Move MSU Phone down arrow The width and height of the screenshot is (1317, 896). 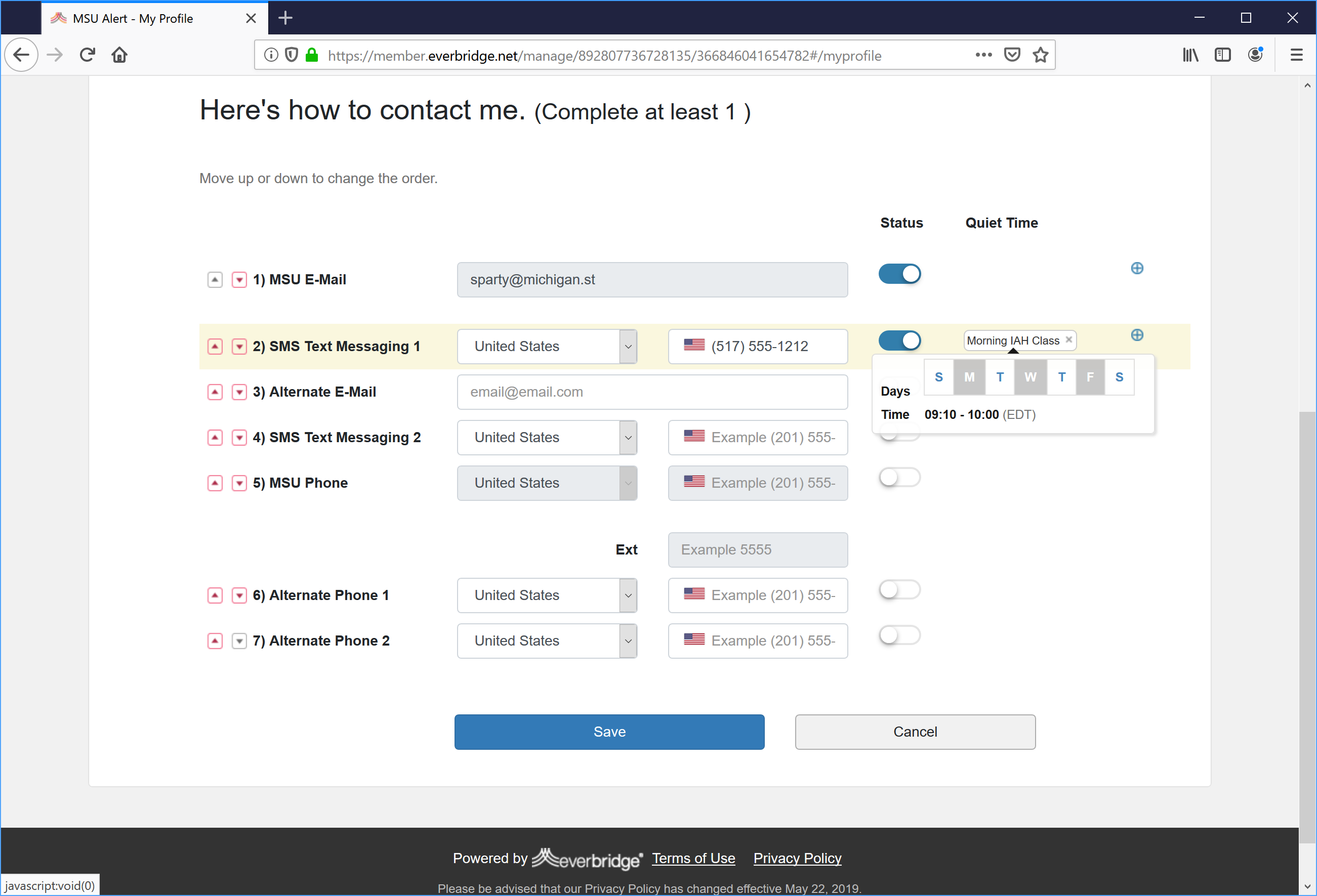coord(239,483)
